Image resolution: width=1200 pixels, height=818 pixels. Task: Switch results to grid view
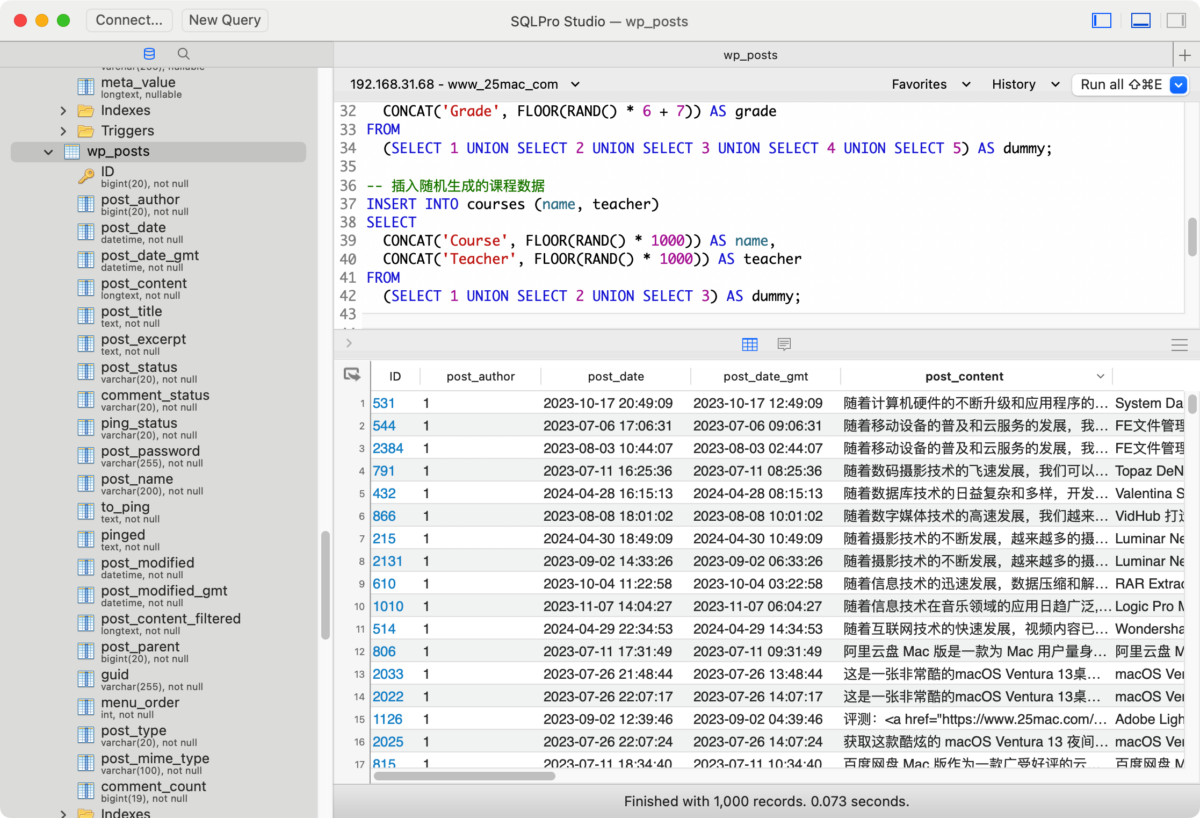(750, 344)
